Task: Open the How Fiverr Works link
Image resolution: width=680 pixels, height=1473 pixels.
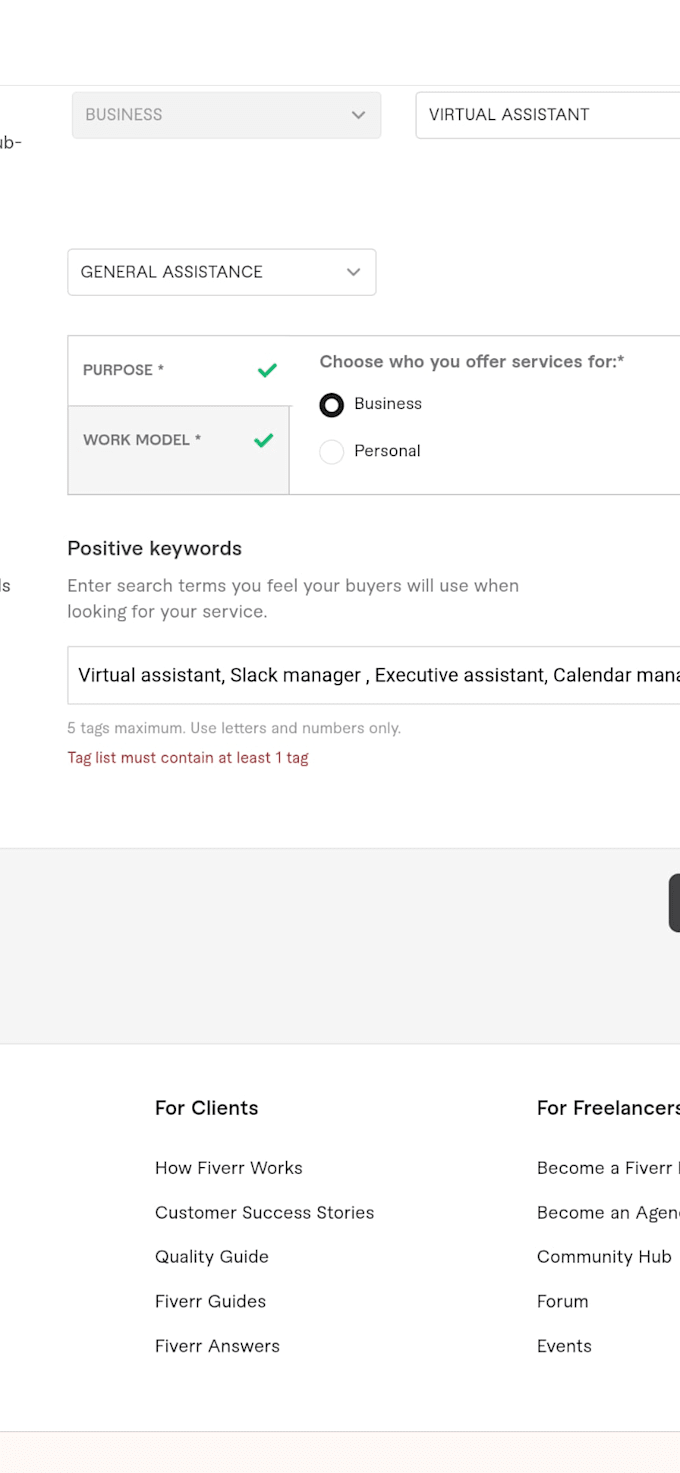Action: point(229,1168)
